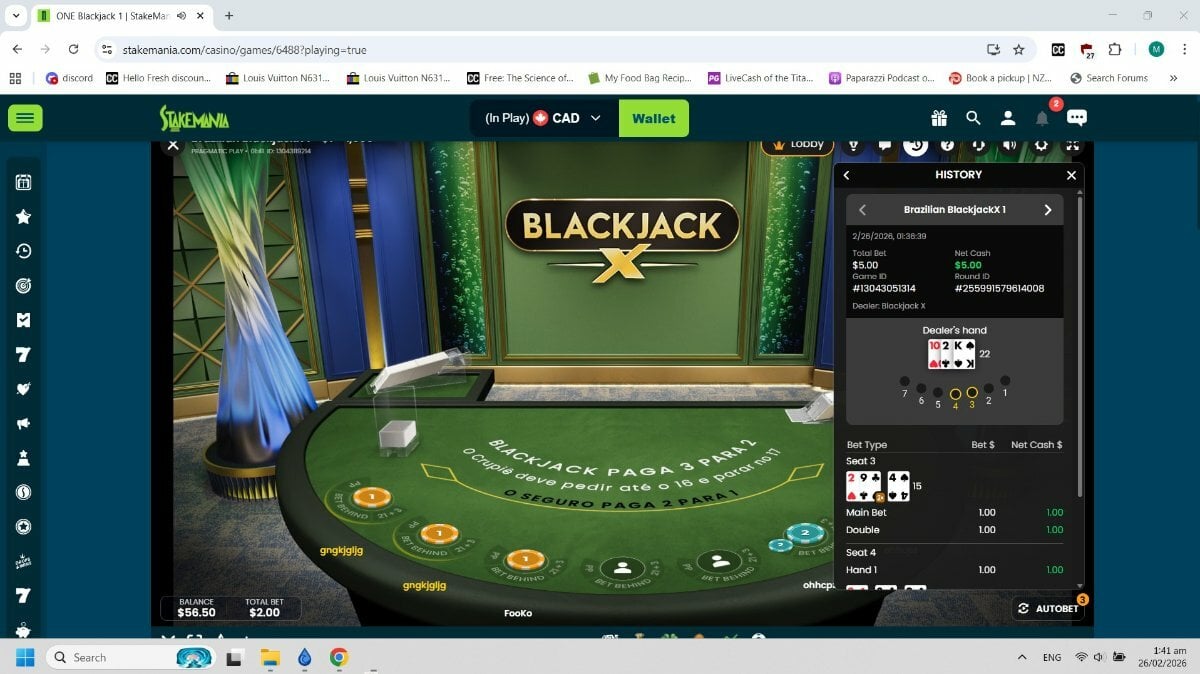Open the gift rewards icon
The height and width of the screenshot is (674, 1200).
[938, 118]
